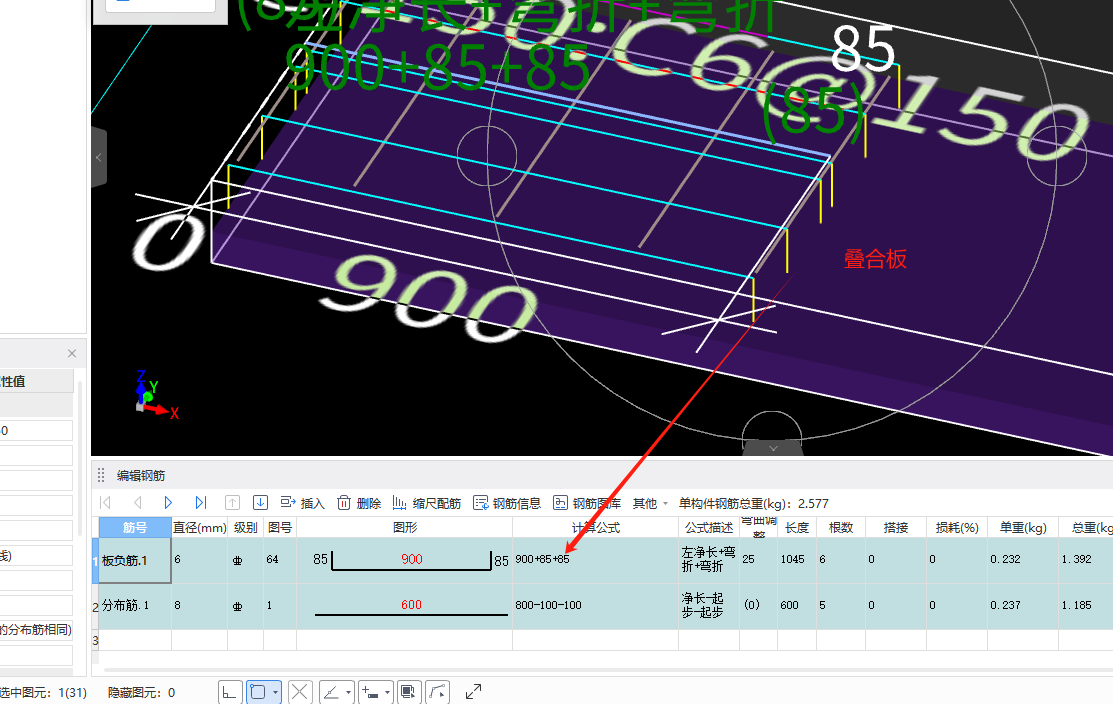The width and height of the screenshot is (1113, 704).
Task: Select the 长度 column header
Action: 796,527
